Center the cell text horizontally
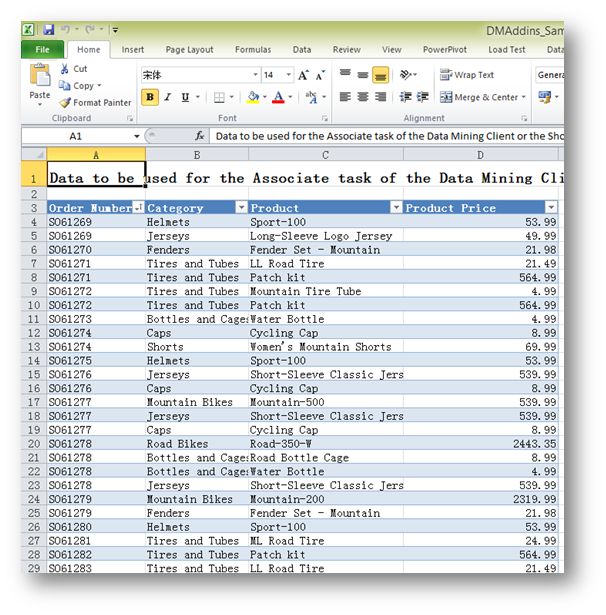Screen dimensions: 606x615 point(363,97)
